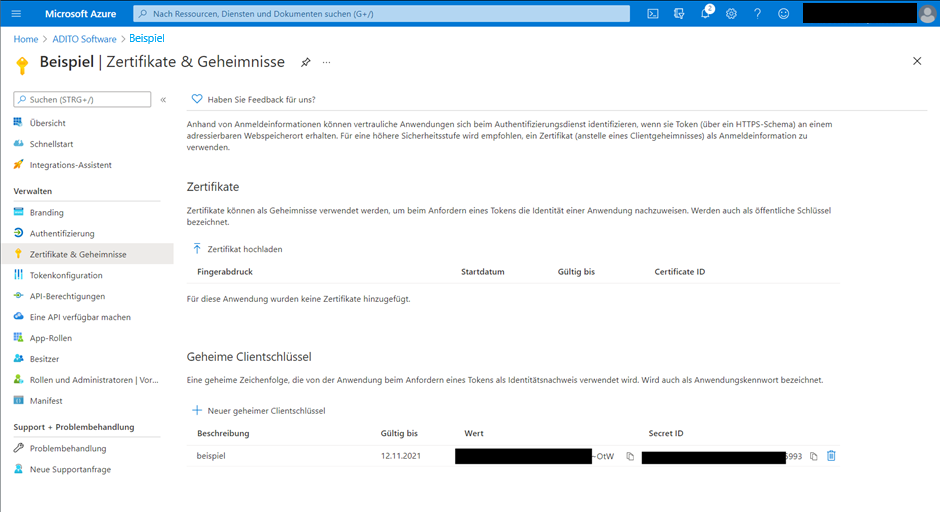This screenshot has width=940, height=512.
Task: Click the Certificate ID column header
Action: 680,272
